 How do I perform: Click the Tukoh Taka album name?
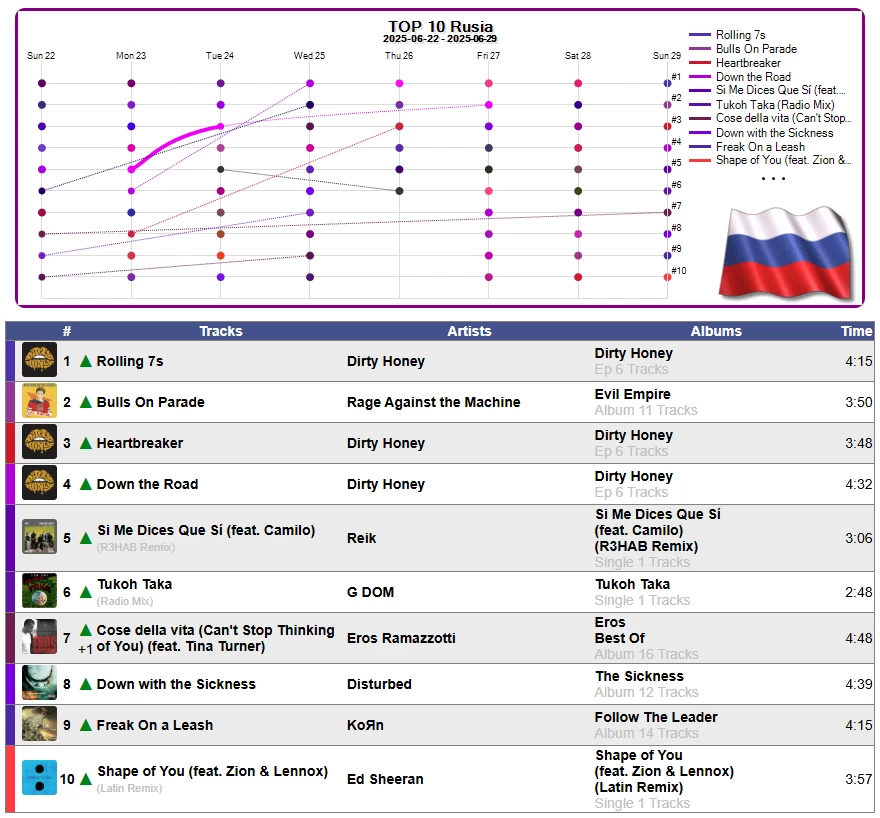(x=632, y=584)
